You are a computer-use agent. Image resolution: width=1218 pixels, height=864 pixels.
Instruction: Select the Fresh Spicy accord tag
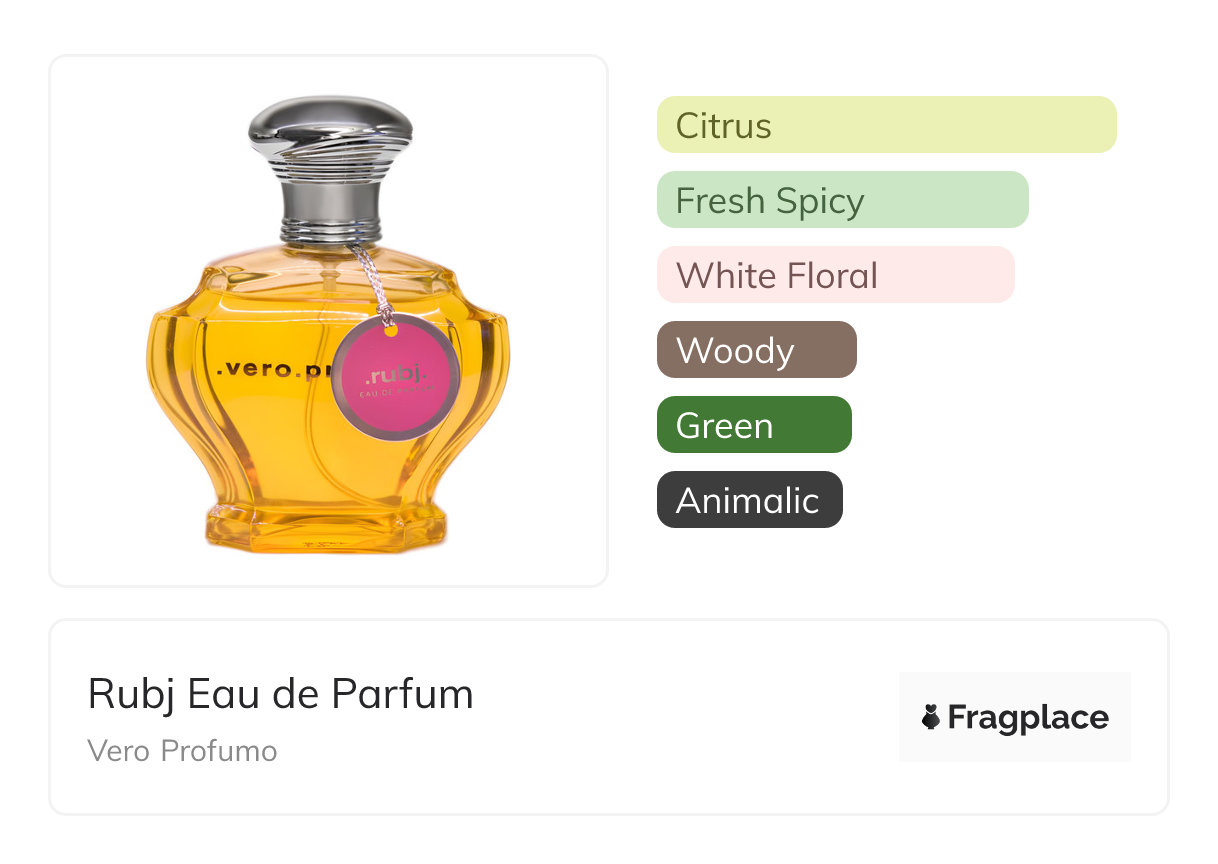tap(842, 200)
